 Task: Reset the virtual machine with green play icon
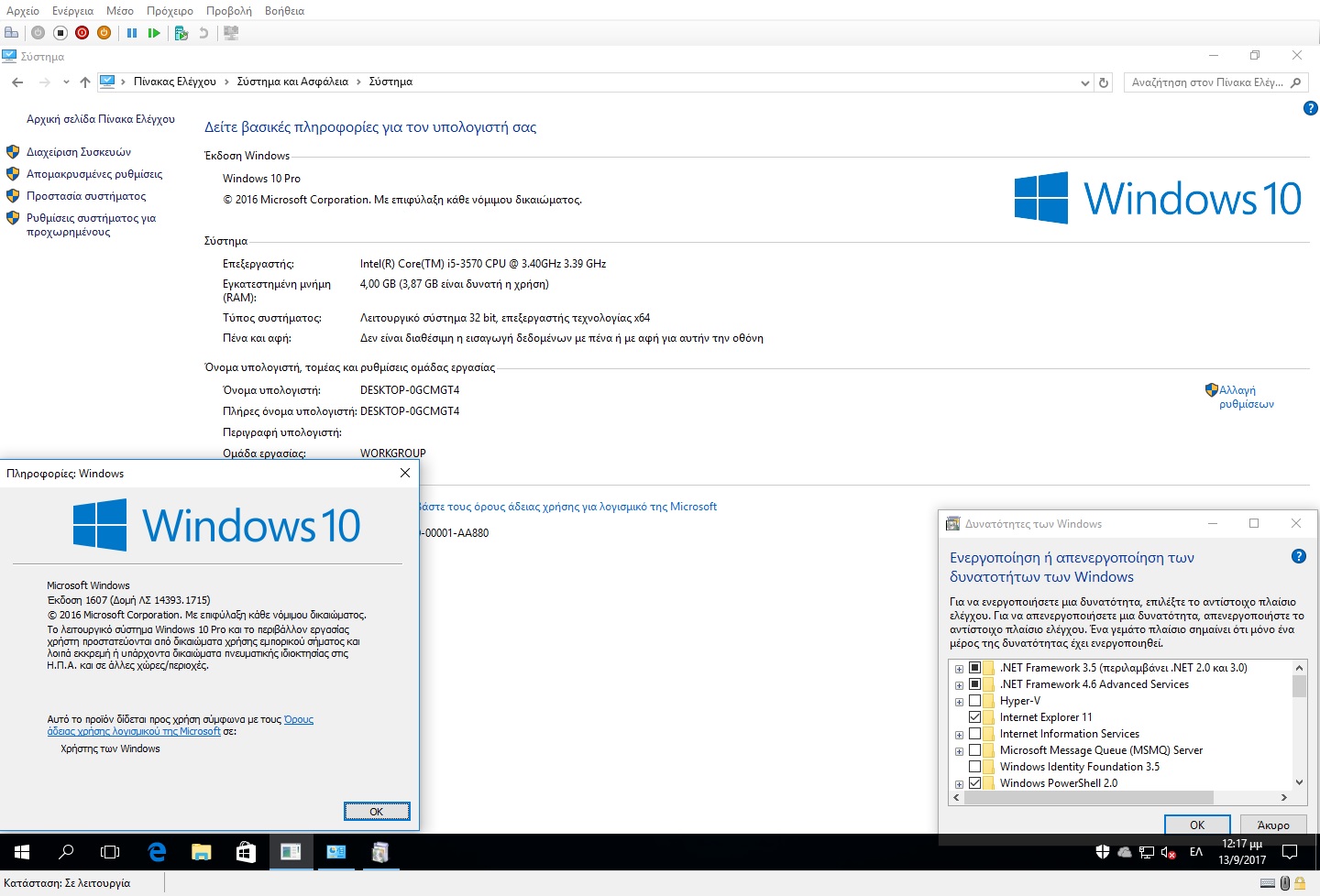(154, 33)
